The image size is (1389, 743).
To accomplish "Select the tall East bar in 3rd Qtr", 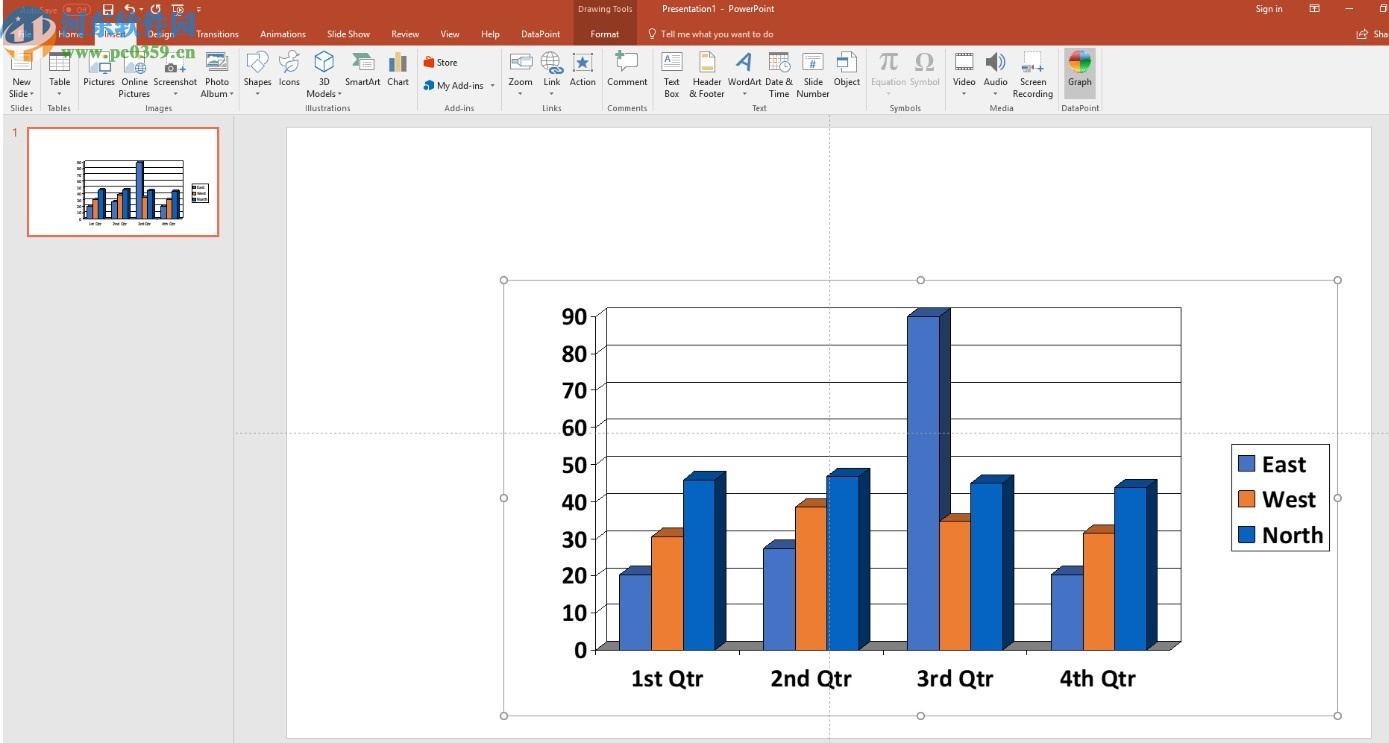I will (x=923, y=482).
